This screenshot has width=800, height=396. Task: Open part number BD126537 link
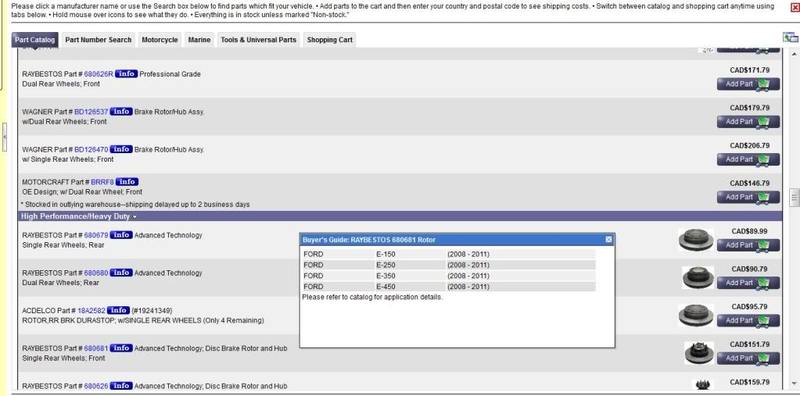coord(91,112)
